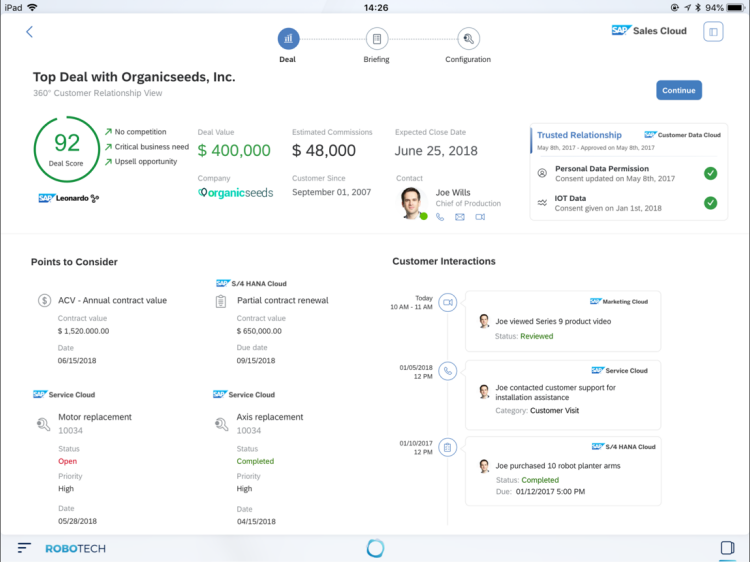Screen dimensions: 750x562
Task: Click the 'Reviewed' status text
Action: 537,336
